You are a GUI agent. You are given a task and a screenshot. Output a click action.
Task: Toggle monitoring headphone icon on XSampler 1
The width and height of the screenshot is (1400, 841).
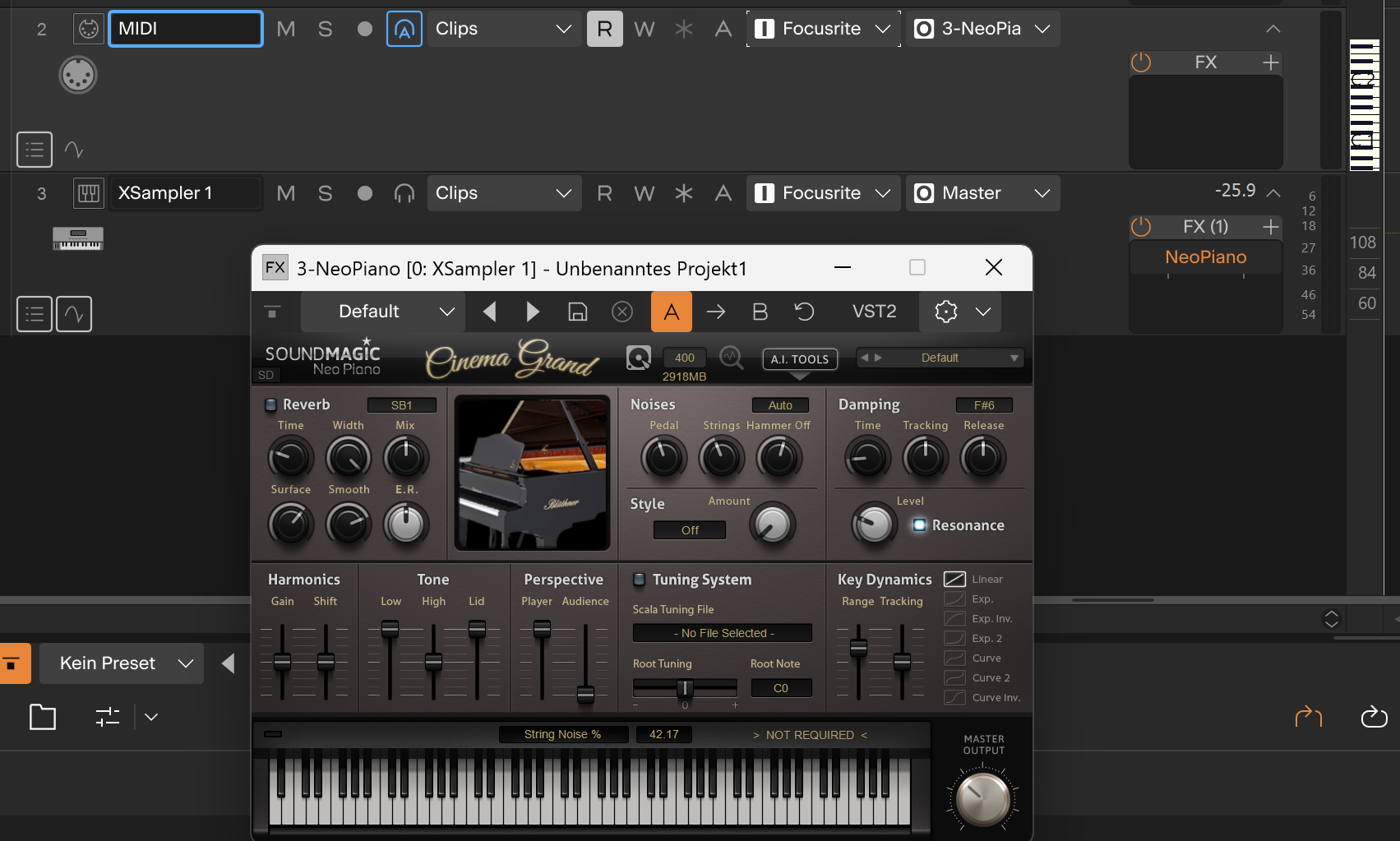(404, 193)
